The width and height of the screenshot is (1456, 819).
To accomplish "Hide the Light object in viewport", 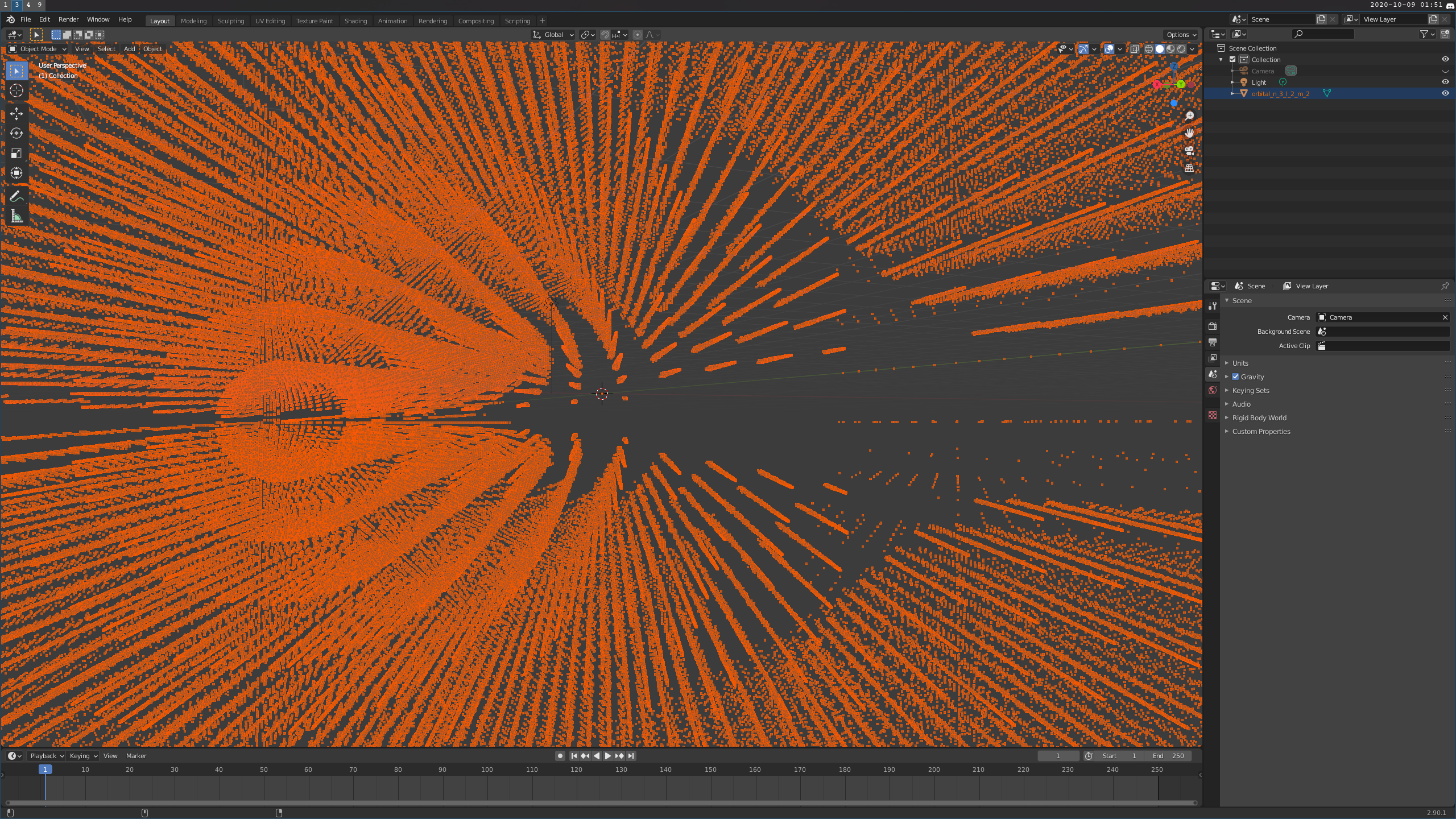I will (x=1445, y=82).
